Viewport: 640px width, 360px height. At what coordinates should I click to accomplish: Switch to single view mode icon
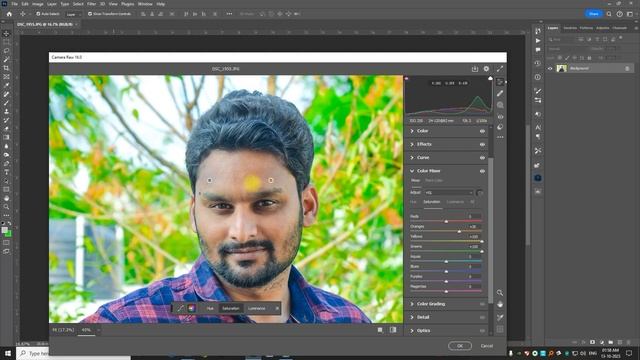pyautogui.click(x=380, y=330)
